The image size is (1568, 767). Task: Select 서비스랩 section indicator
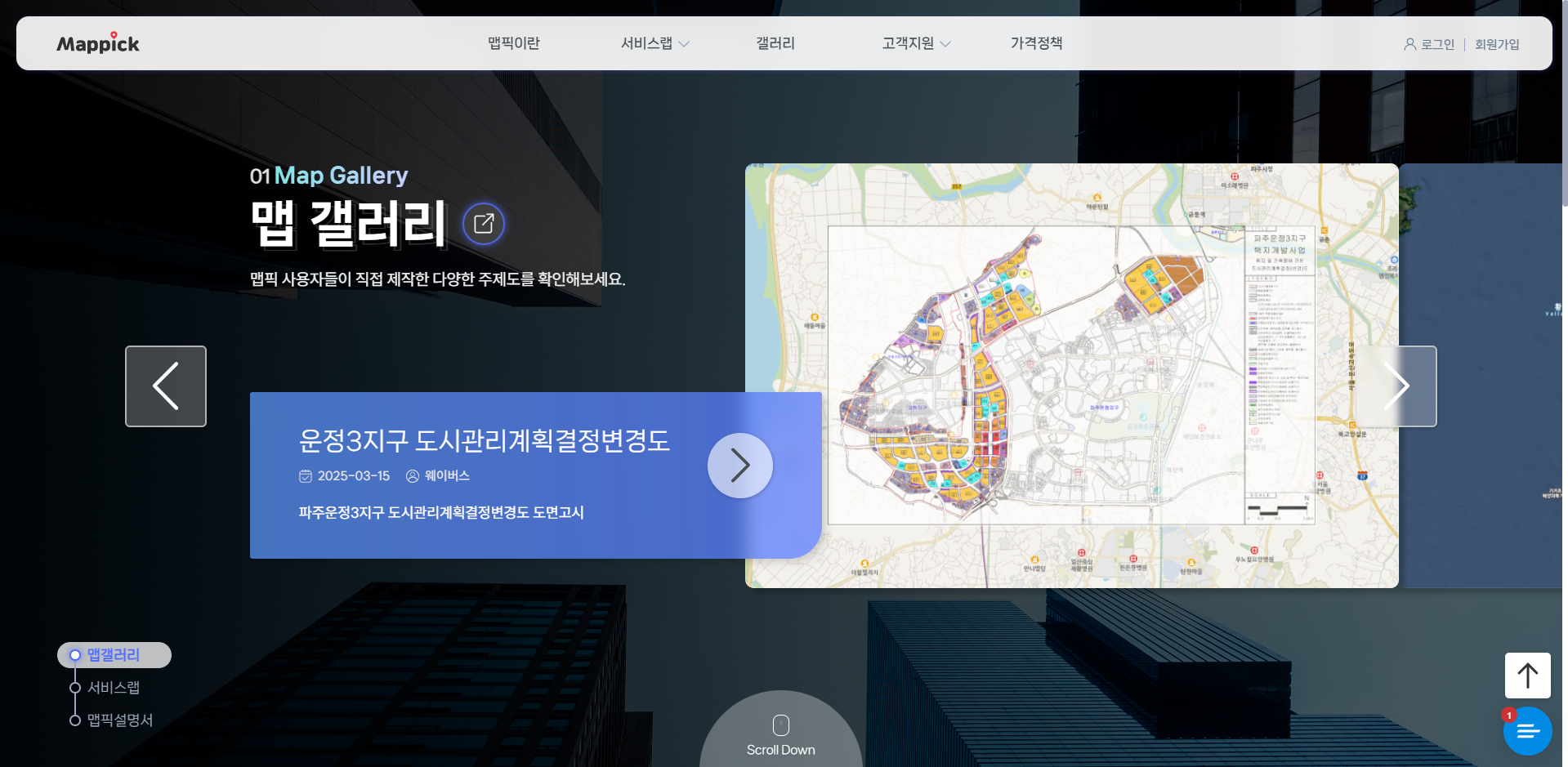[114, 688]
